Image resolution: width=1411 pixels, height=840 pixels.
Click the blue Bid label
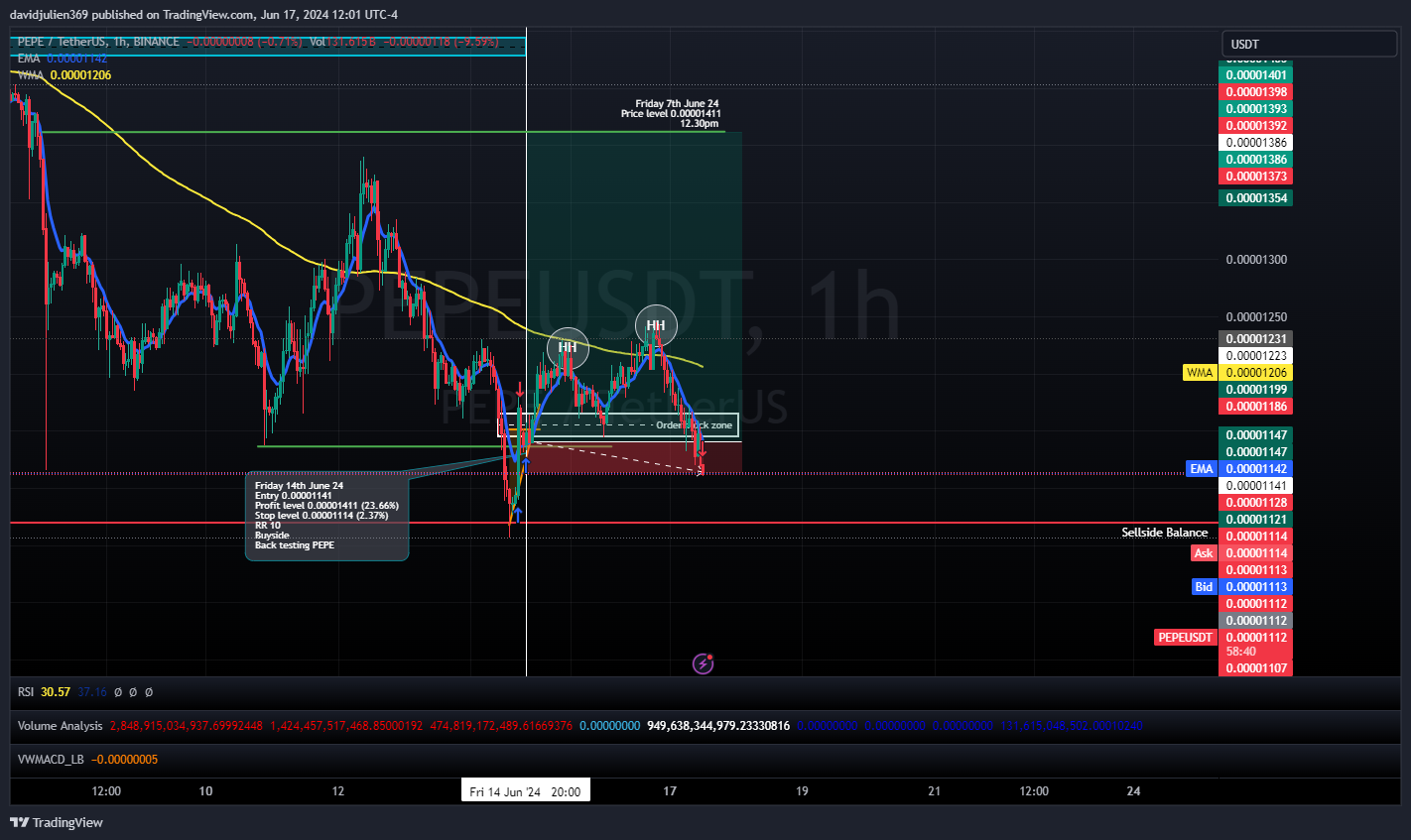[1204, 587]
